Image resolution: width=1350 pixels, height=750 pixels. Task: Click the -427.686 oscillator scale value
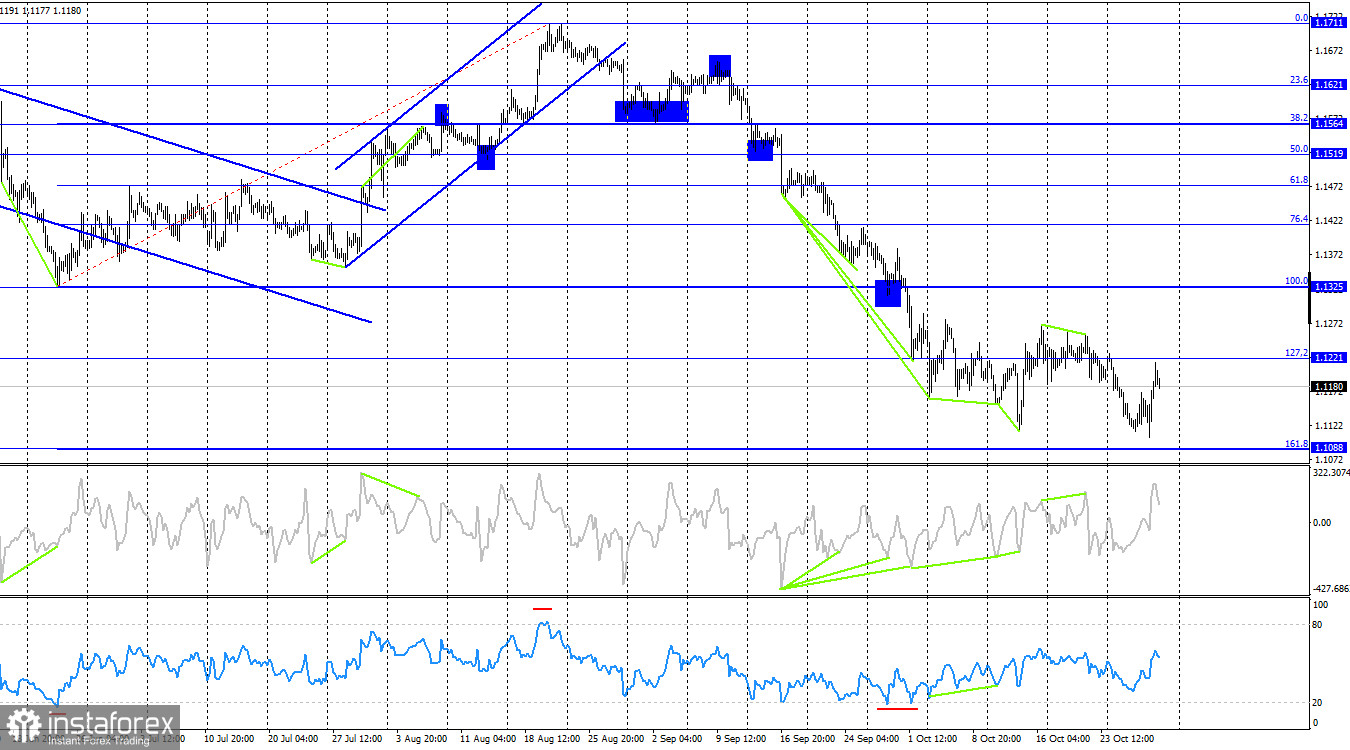coord(1330,589)
